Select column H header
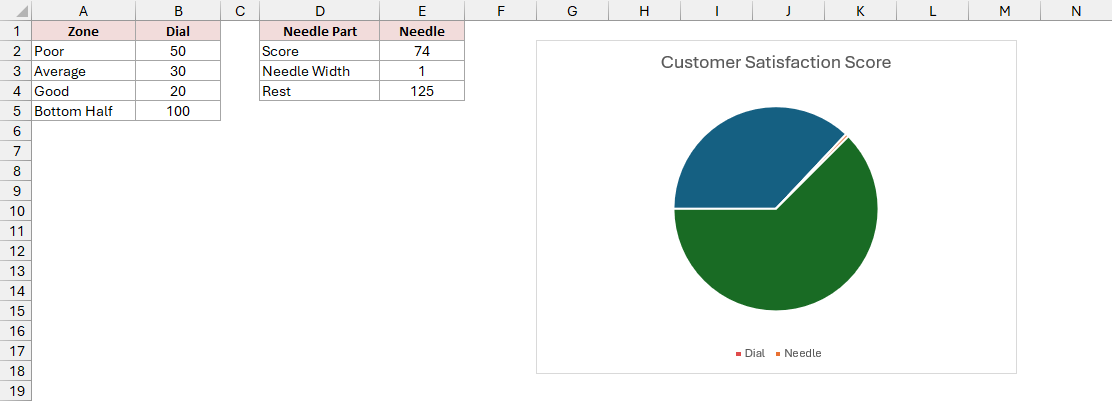The width and height of the screenshot is (1112, 401). pos(644,11)
